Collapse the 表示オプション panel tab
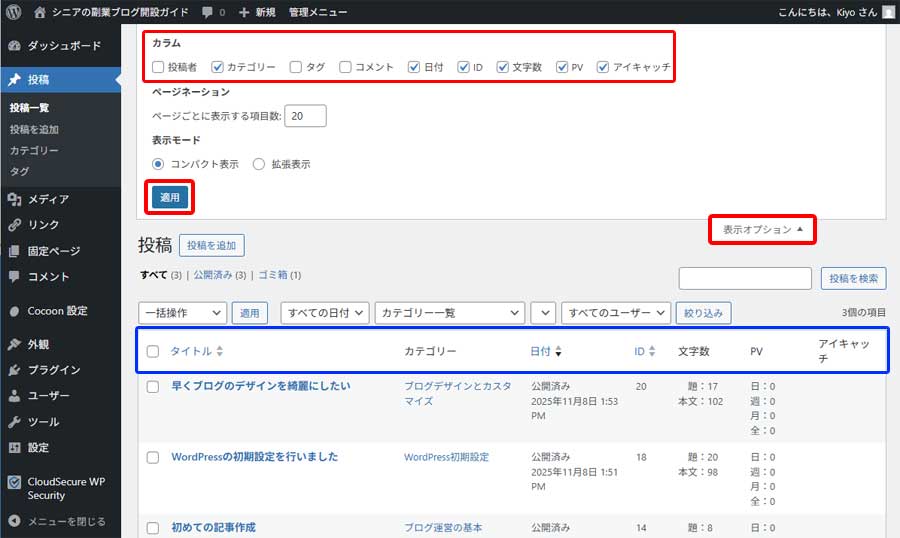Image resolution: width=900 pixels, height=538 pixels. pos(762,230)
